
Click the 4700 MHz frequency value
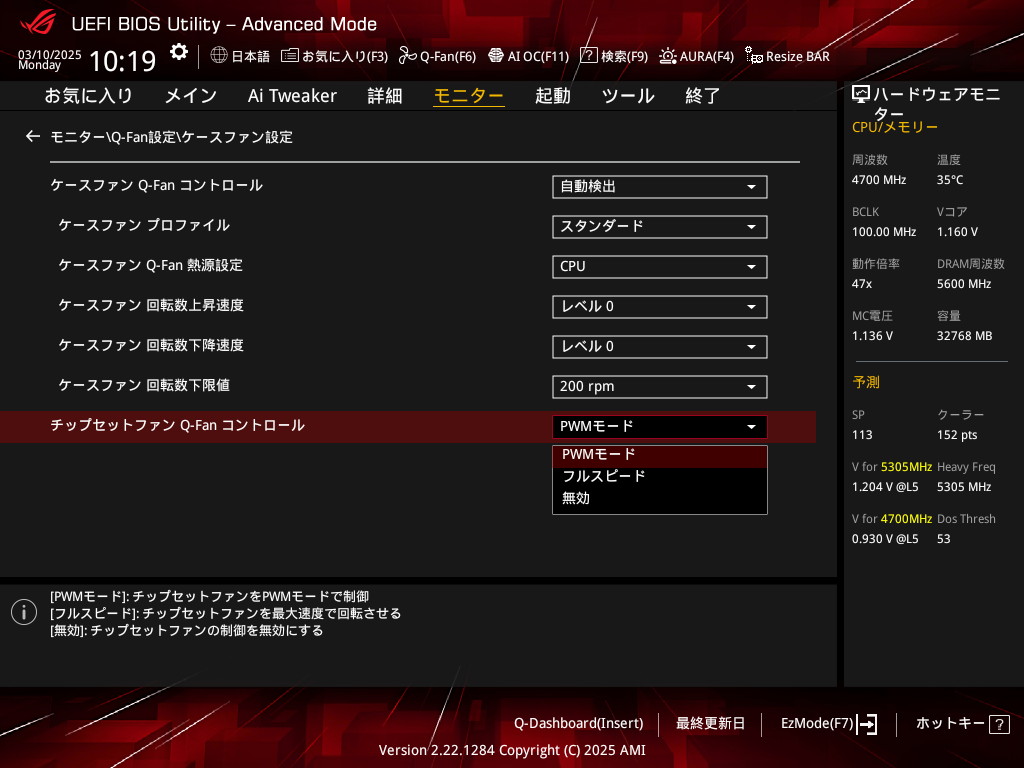[878, 180]
